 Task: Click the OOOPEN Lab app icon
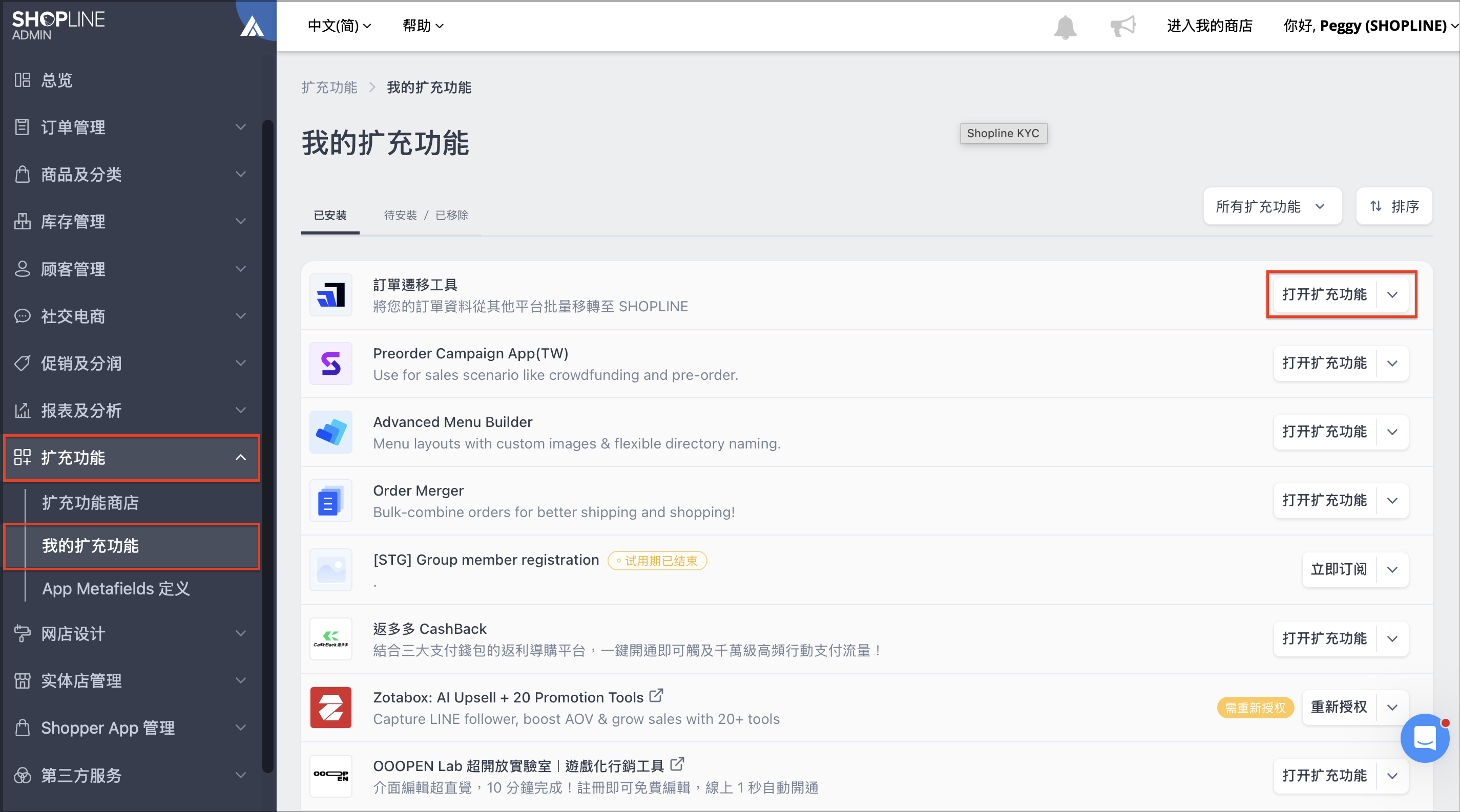tap(331, 776)
